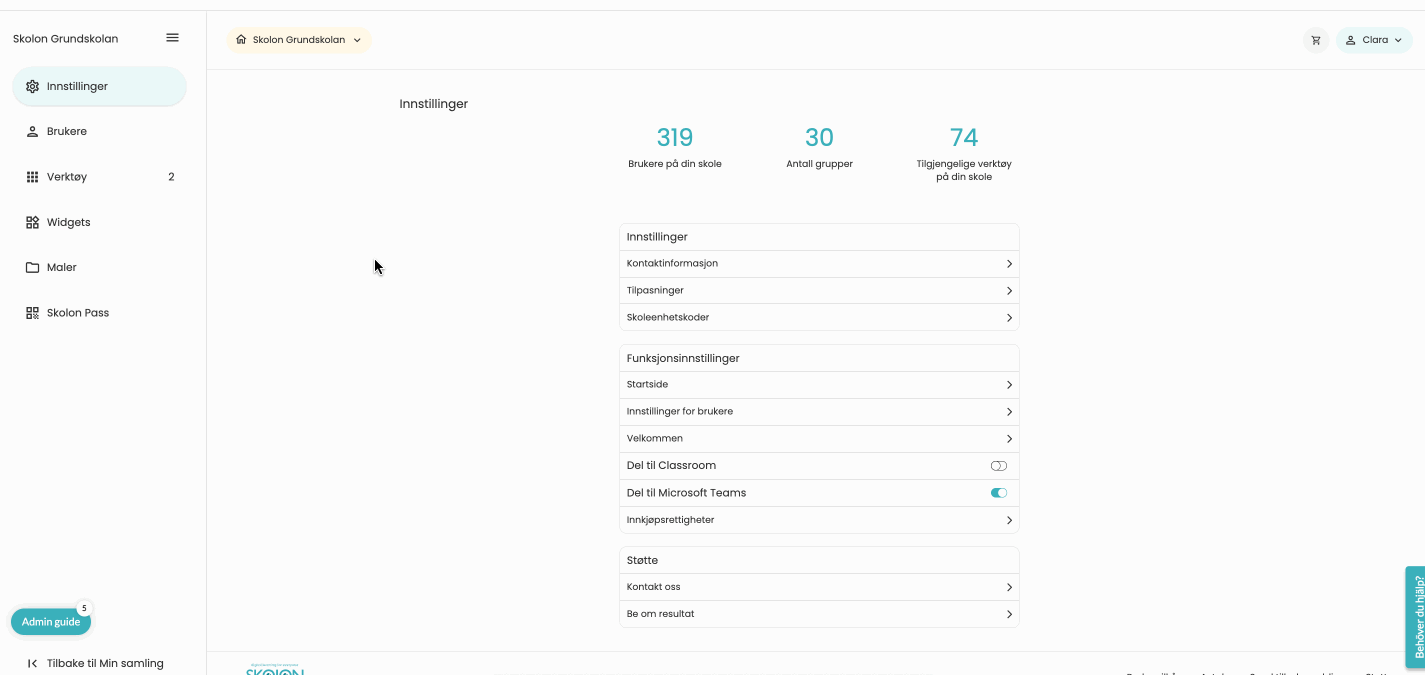The image size is (1425, 675).
Task: Open the Velkommen row
Action: [819, 439]
